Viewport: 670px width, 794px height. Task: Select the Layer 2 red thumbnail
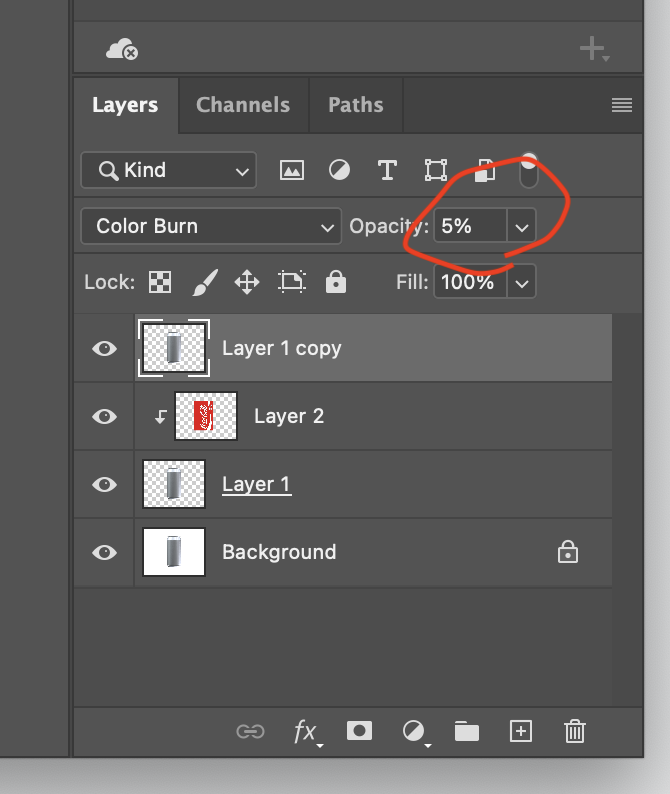pos(206,416)
